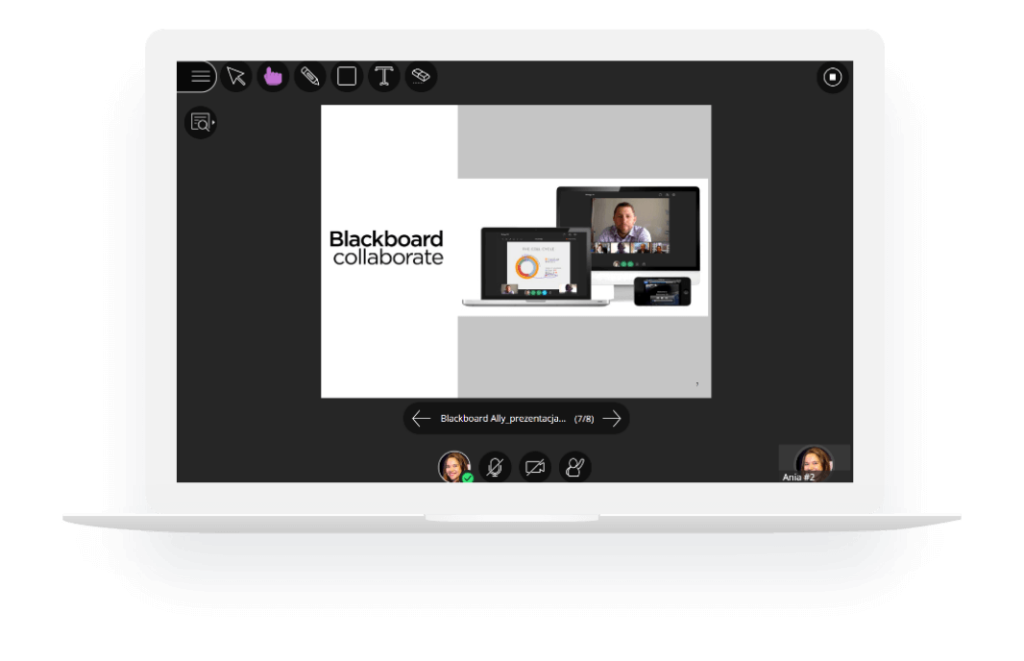
Task: Click the Blackboard collaborate slide content
Action: point(516,251)
